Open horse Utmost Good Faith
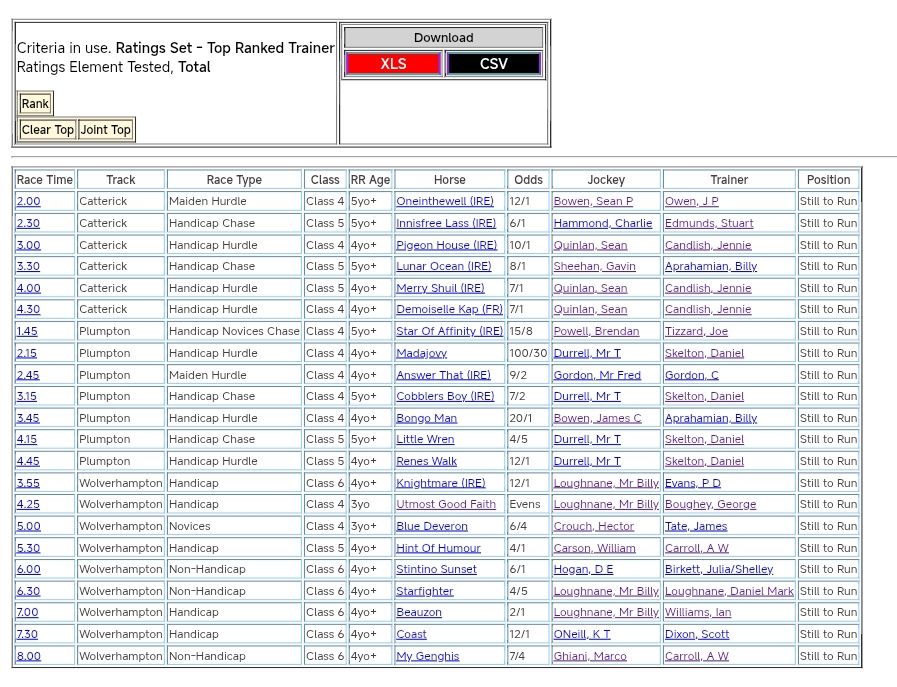The image size is (897, 687). 445,505
